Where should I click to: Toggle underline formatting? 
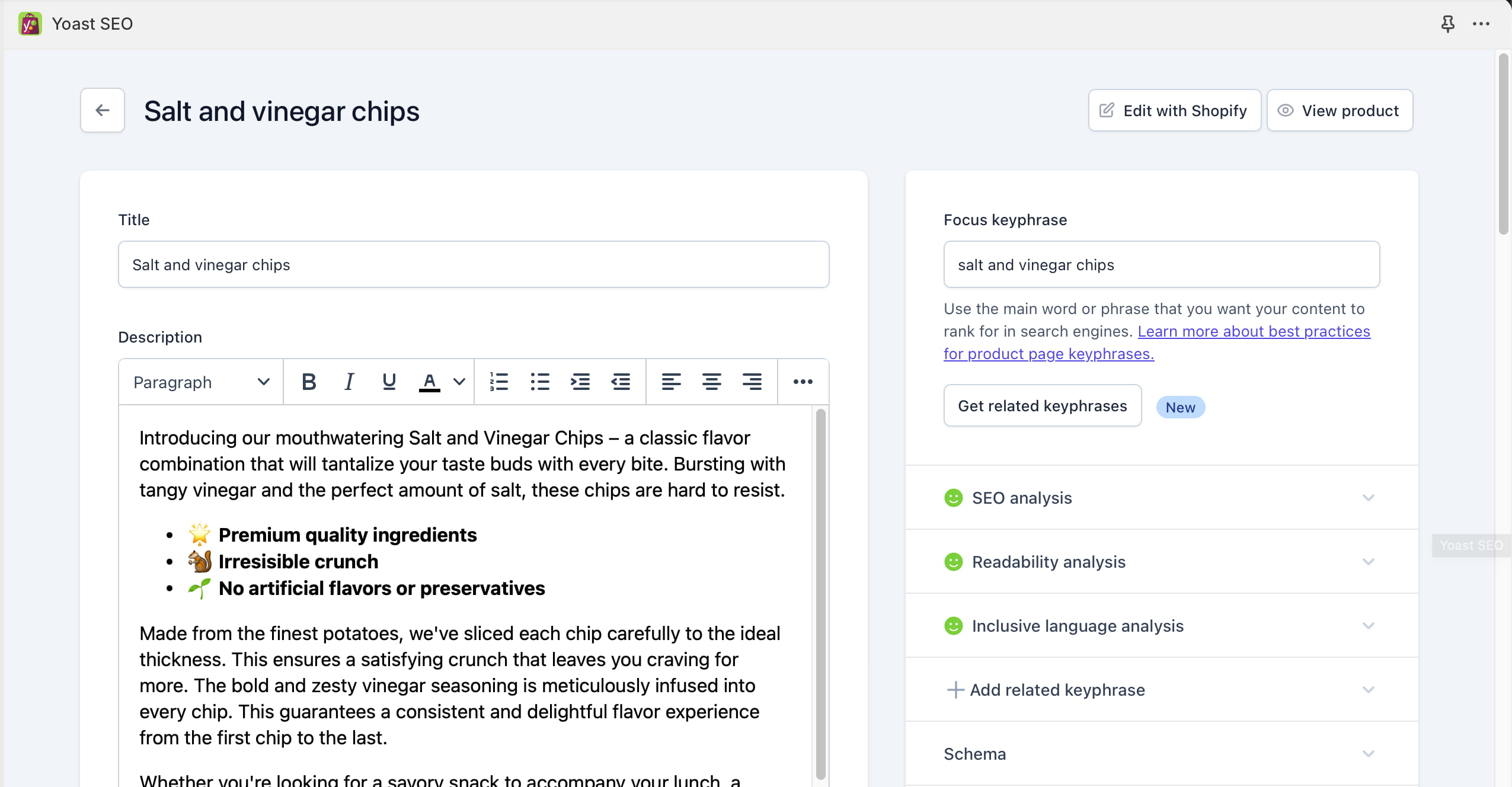click(x=389, y=382)
